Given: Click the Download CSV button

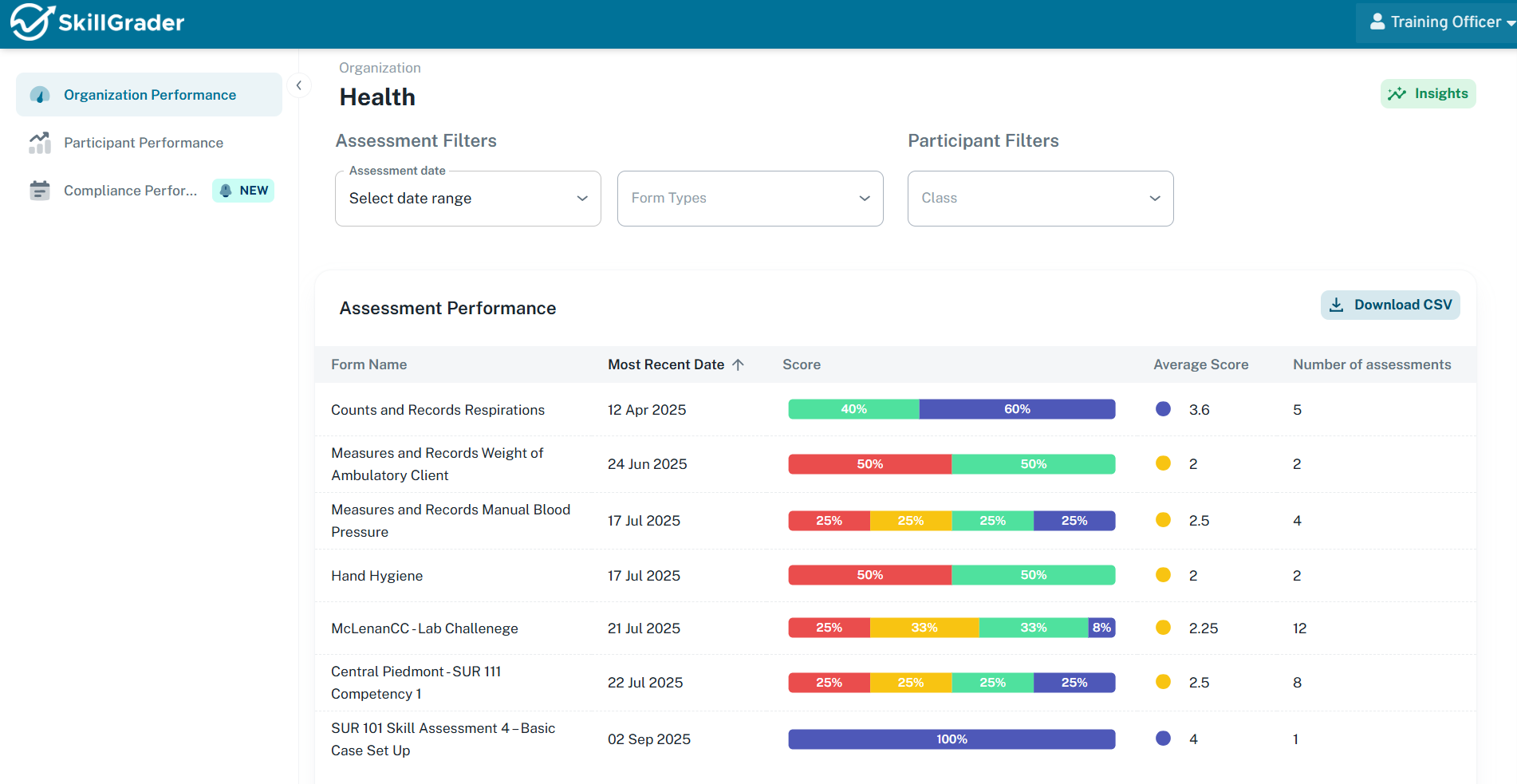Looking at the screenshot, I should [1389, 305].
